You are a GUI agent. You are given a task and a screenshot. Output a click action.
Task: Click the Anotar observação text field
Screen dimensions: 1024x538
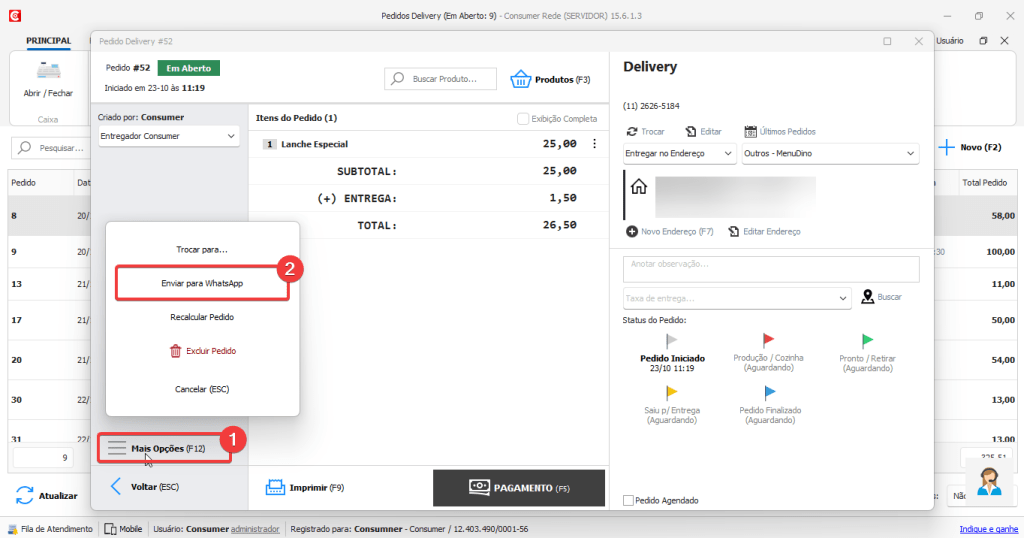tap(770, 268)
